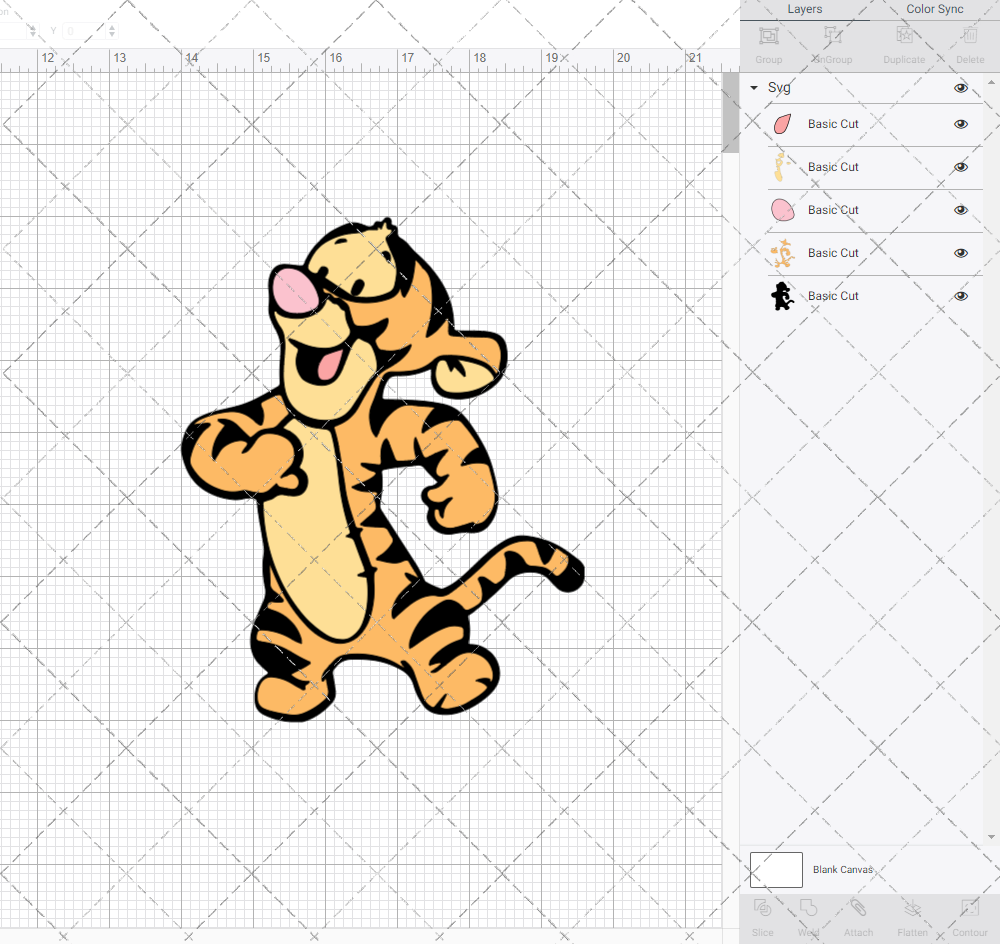The width and height of the screenshot is (1000, 944).
Task: Select the black silhouette layer thumbnail
Action: pos(783,296)
